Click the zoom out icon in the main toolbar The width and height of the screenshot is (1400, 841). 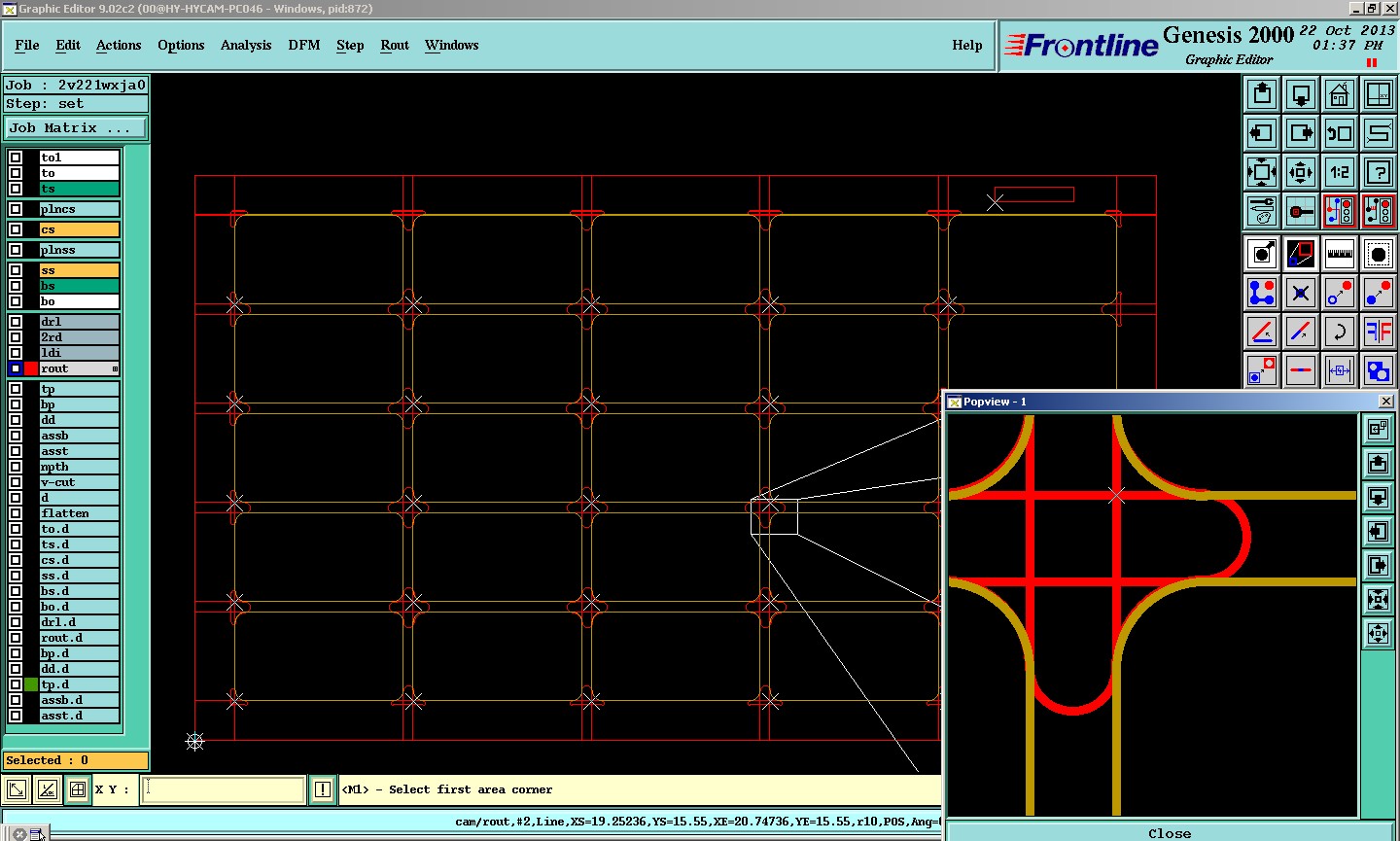click(x=1301, y=172)
